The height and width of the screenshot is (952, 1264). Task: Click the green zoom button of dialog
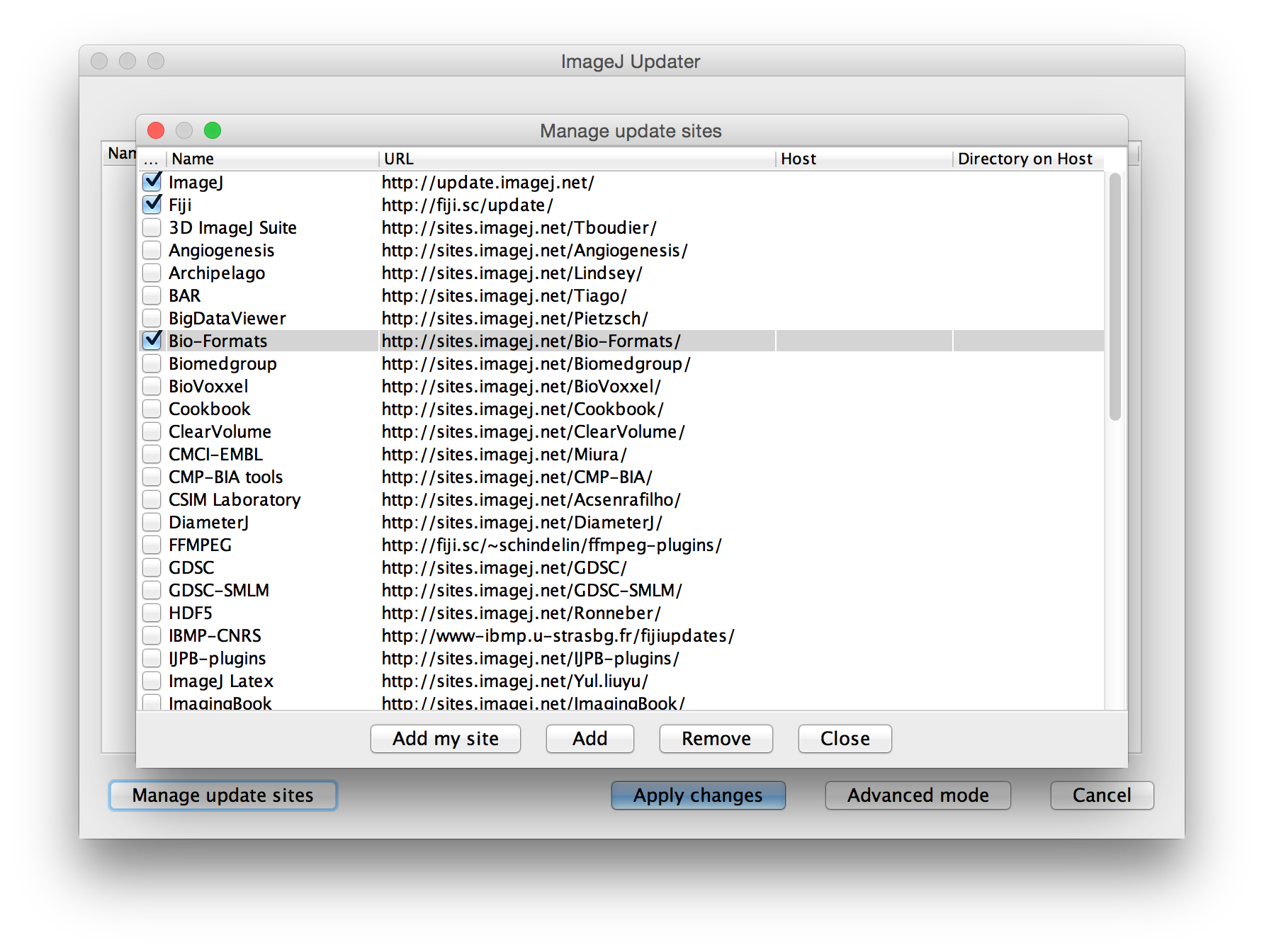[213, 130]
